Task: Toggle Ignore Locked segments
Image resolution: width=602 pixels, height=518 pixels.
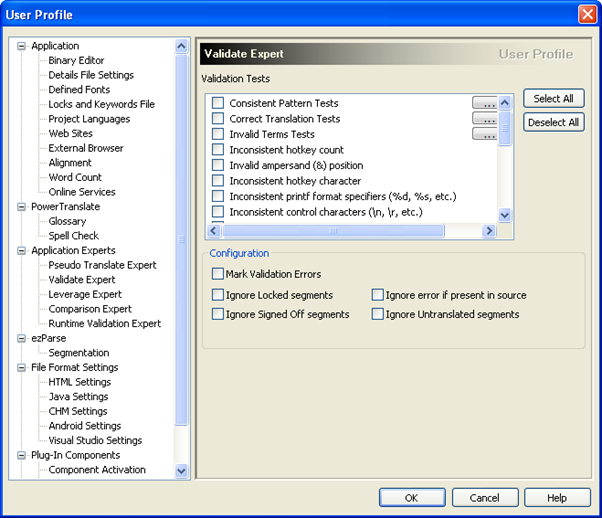Action: pyautogui.click(x=218, y=295)
